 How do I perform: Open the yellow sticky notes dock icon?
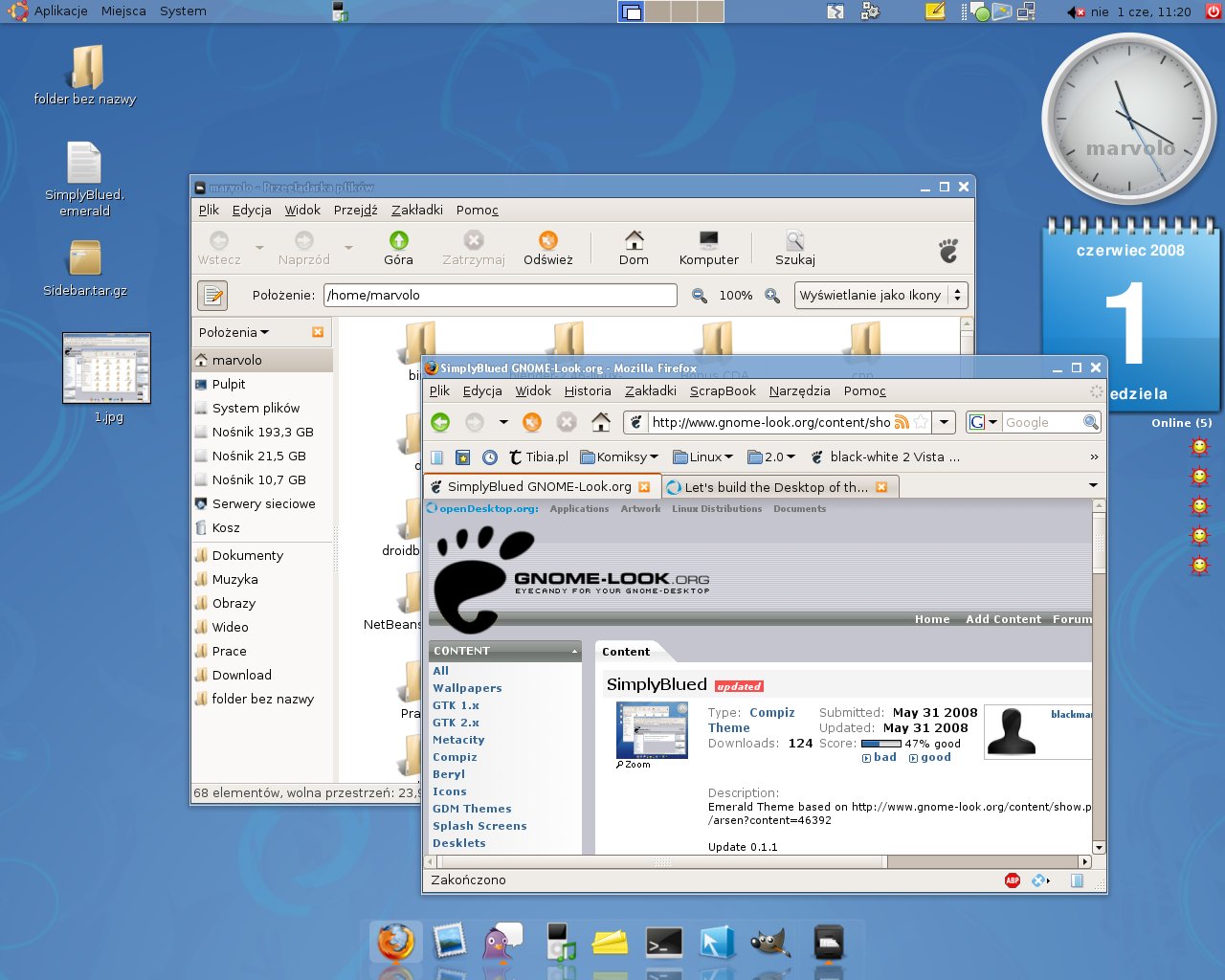(x=610, y=943)
